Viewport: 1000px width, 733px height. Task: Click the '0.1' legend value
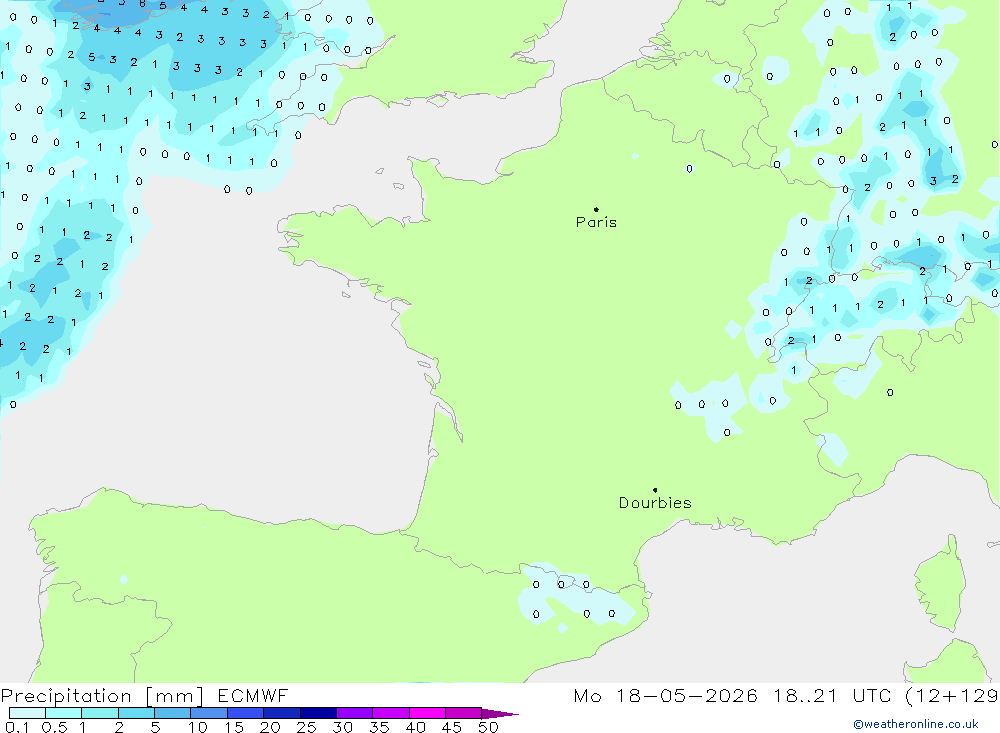(x=17, y=727)
